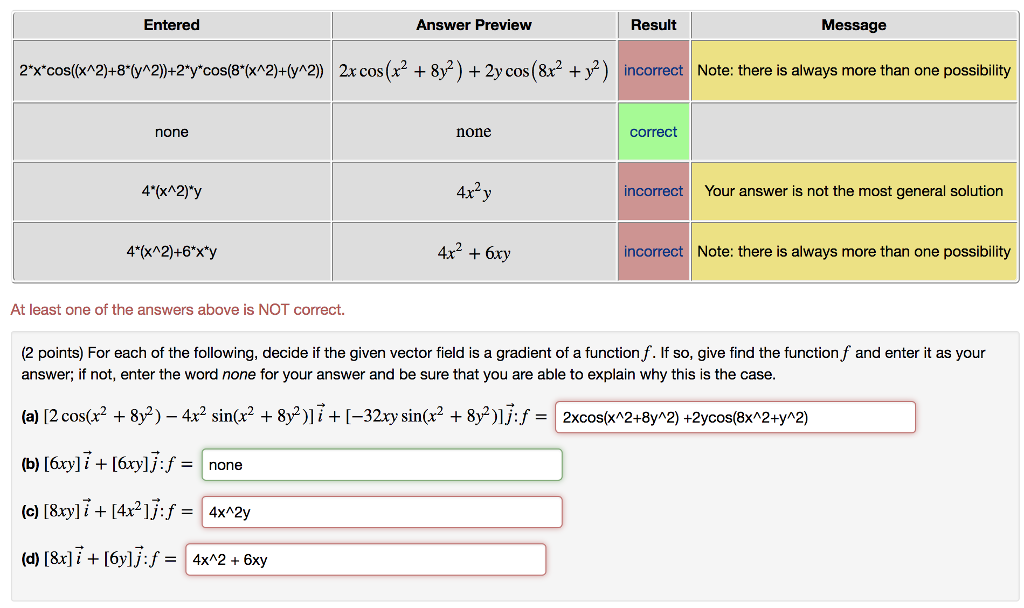Click the 'none' entry in the Entered column
1024x608 pixels.
click(x=171, y=131)
